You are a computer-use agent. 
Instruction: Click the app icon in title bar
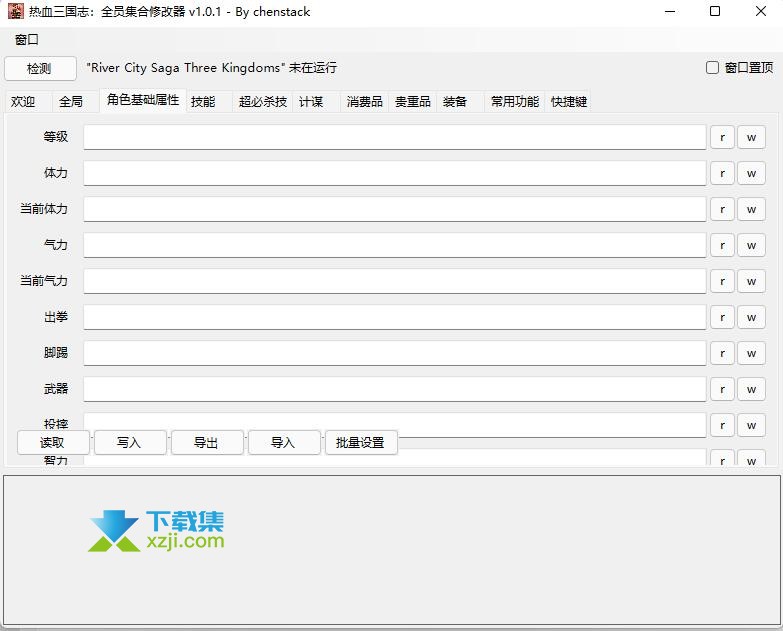coord(15,11)
